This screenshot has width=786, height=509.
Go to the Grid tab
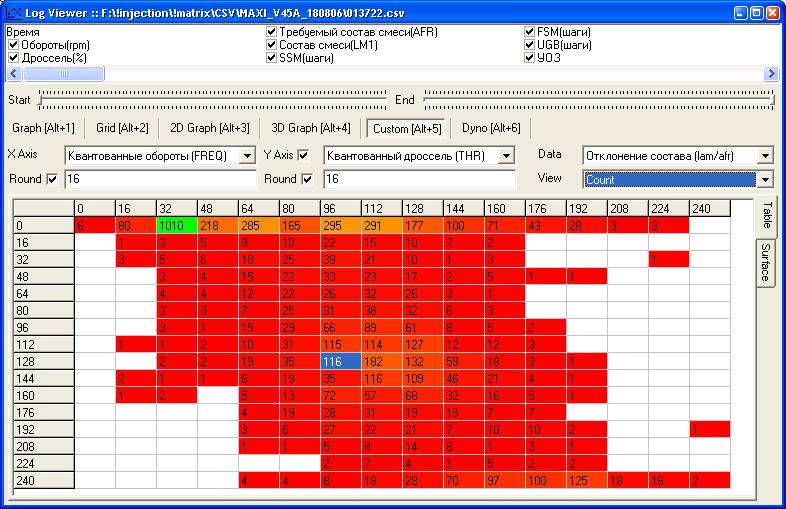point(122,128)
